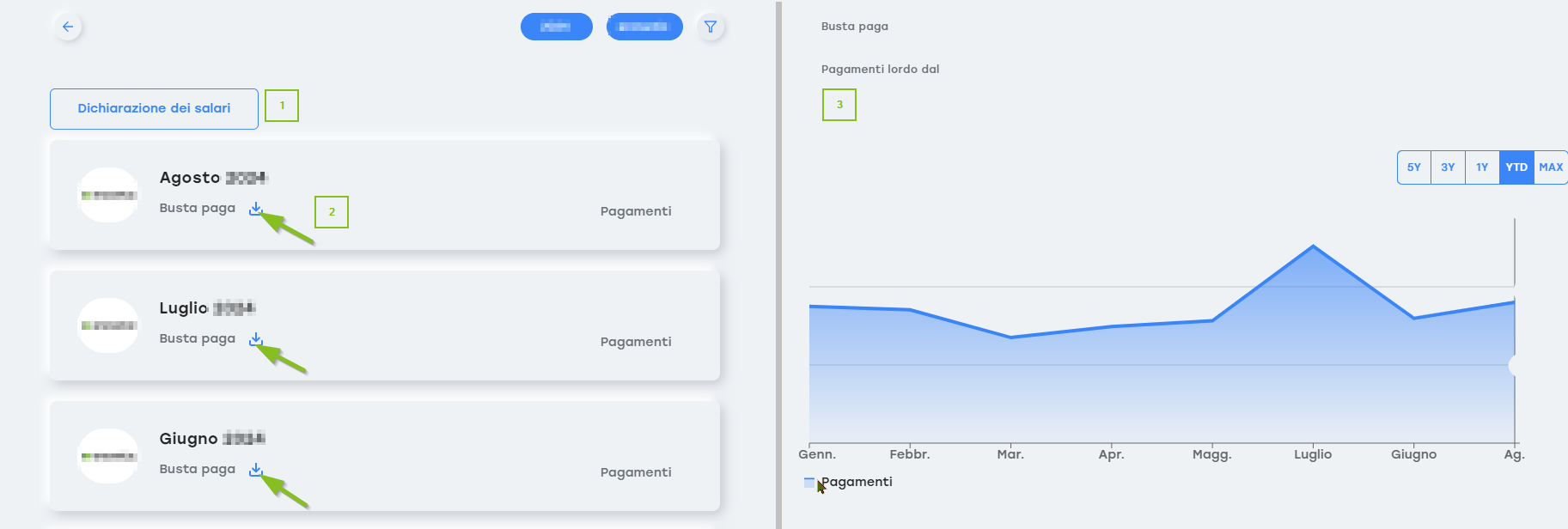Select the YTD range button

coord(1516,167)
